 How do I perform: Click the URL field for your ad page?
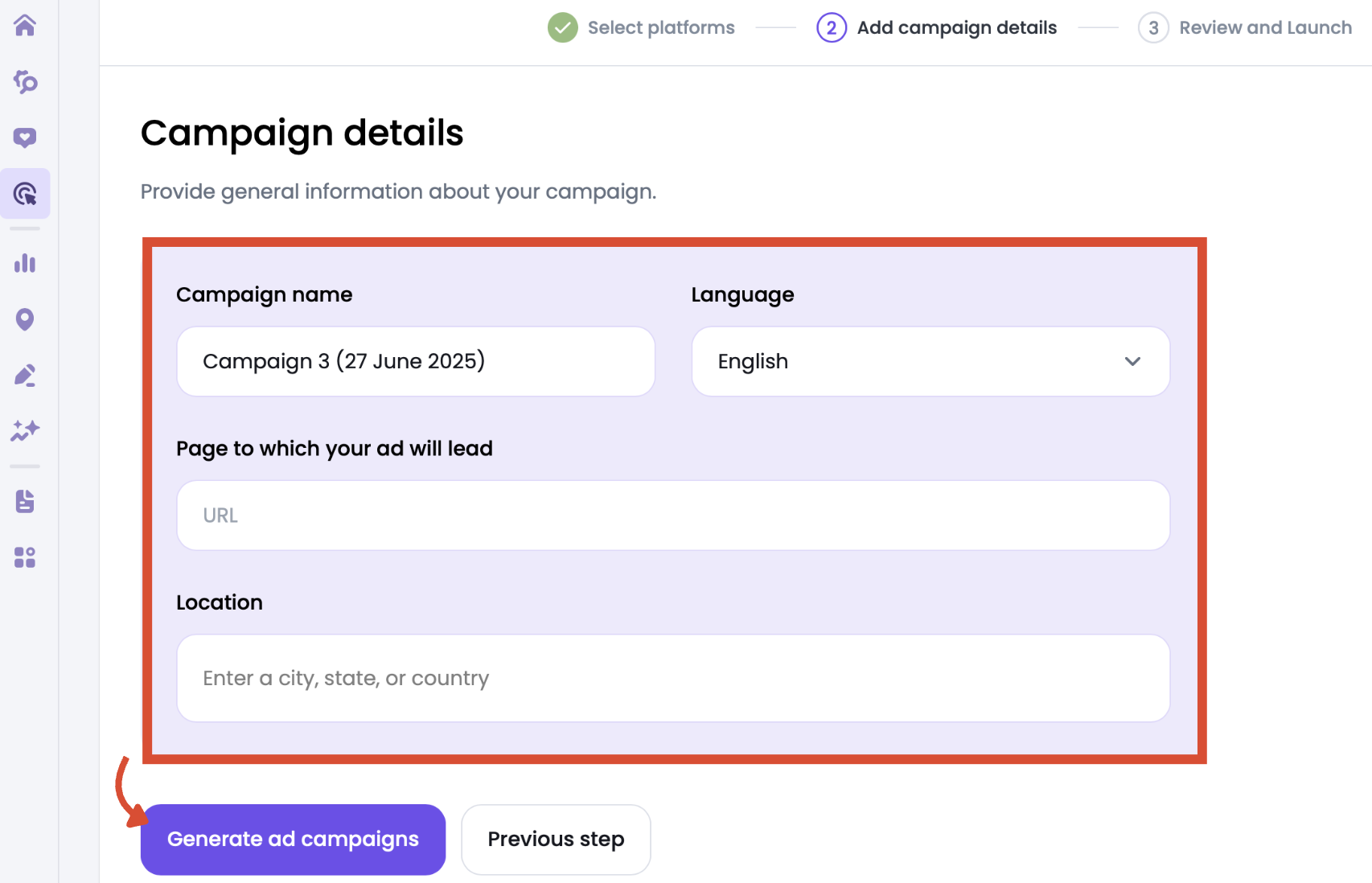(x=672, y=515)
